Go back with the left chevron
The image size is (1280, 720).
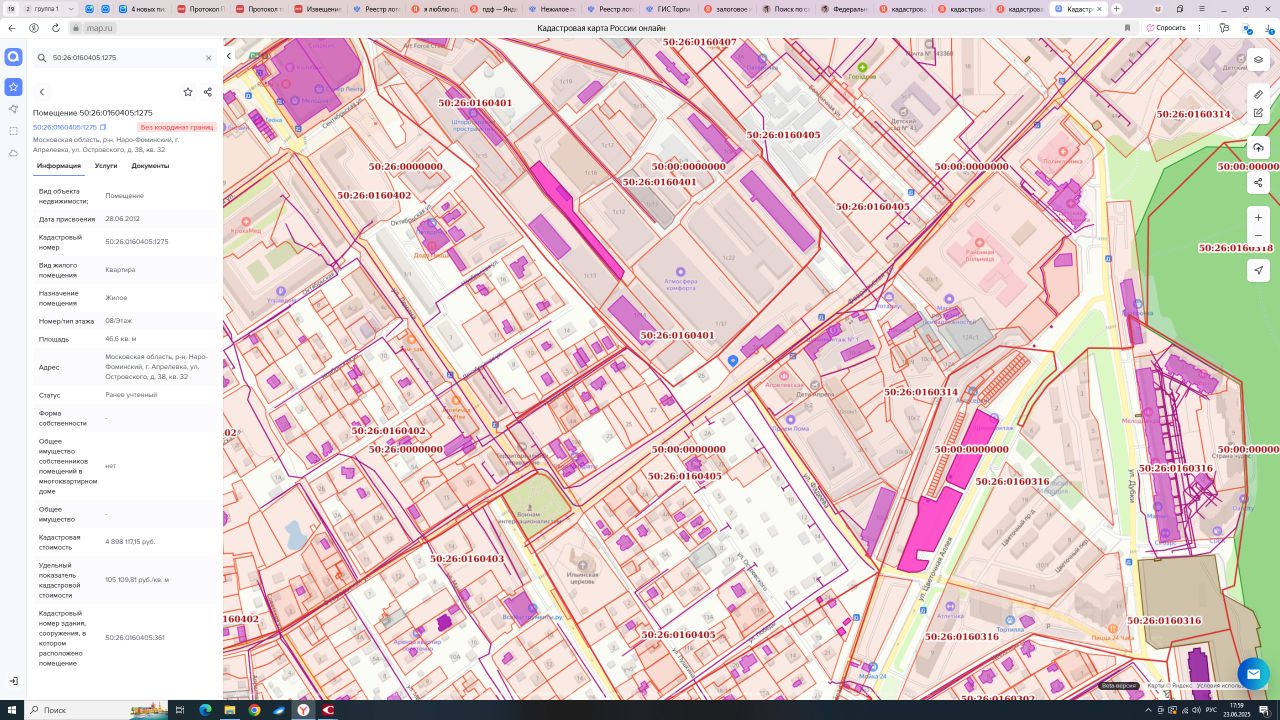[x=42, y=92]
